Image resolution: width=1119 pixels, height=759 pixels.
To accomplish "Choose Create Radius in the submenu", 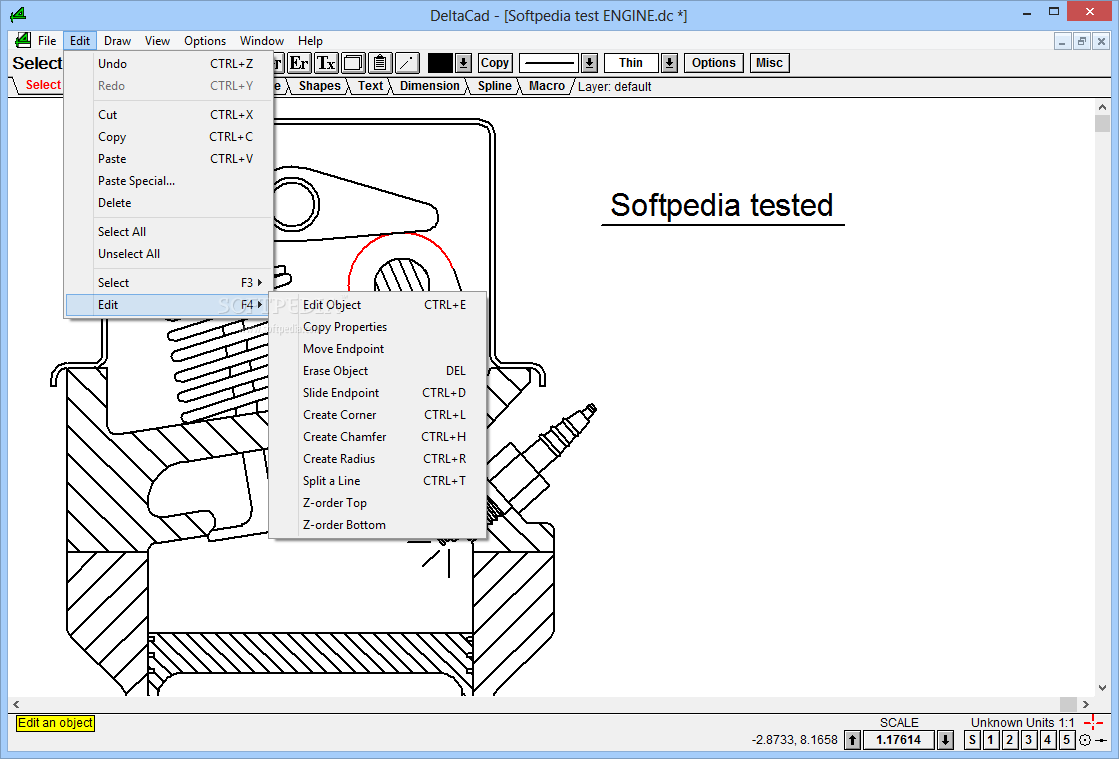I will click(378, 459).
